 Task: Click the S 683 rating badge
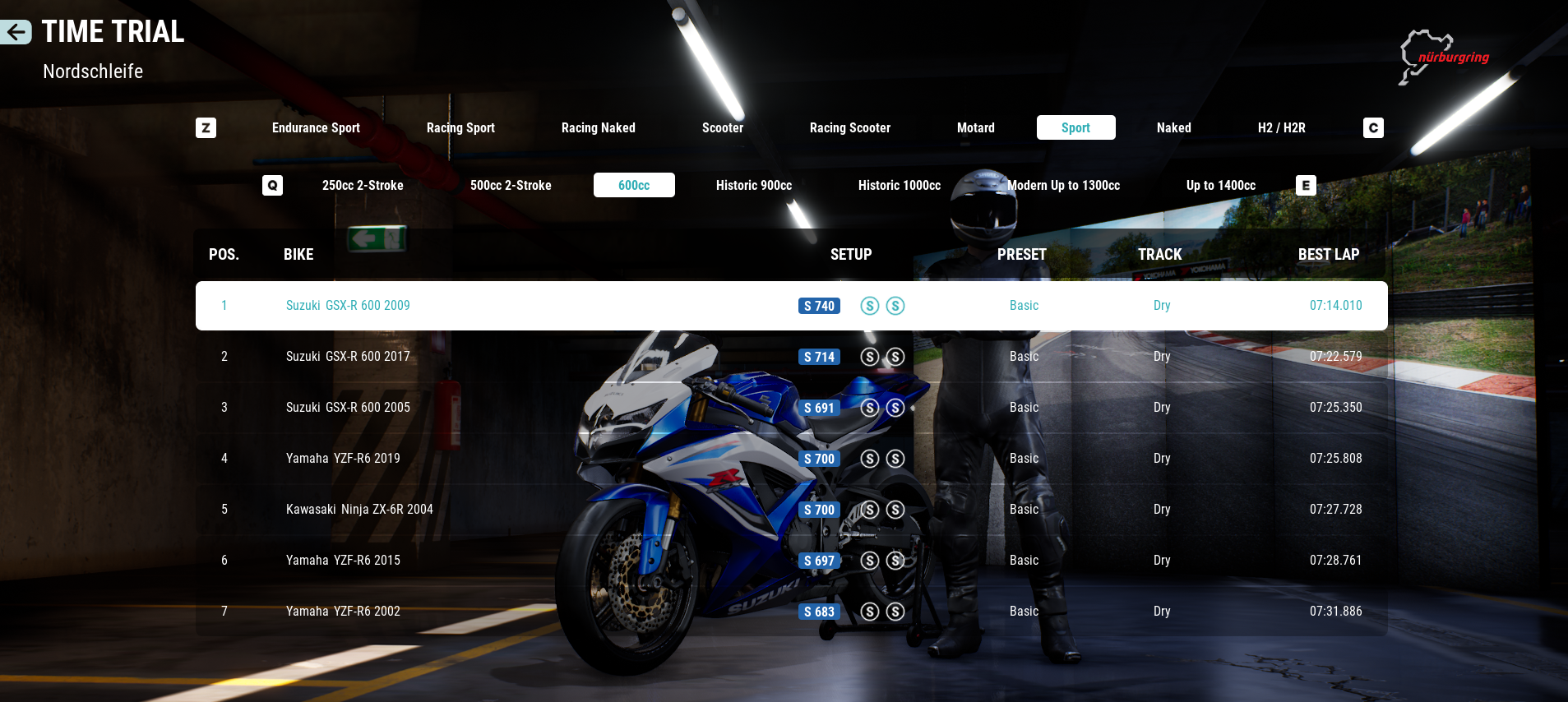819,612
